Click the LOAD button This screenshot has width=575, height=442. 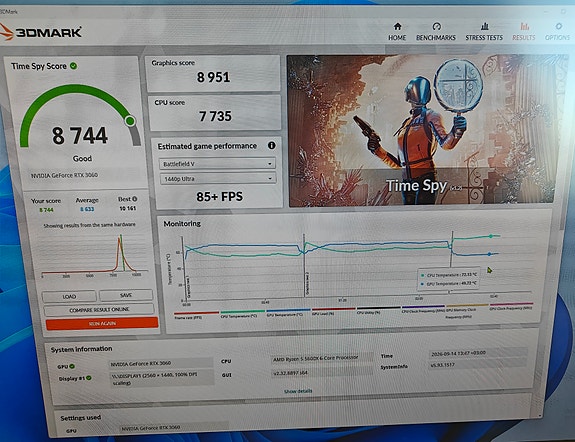coord(69,296)
